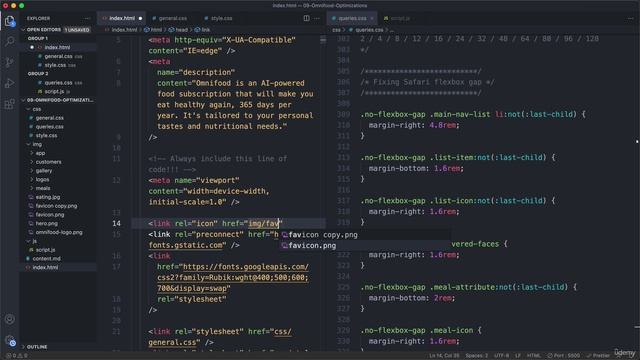This screenshot has width=640, height=360.
Task: Click the html breadcrumb item
Action: (x=153, y=30)
